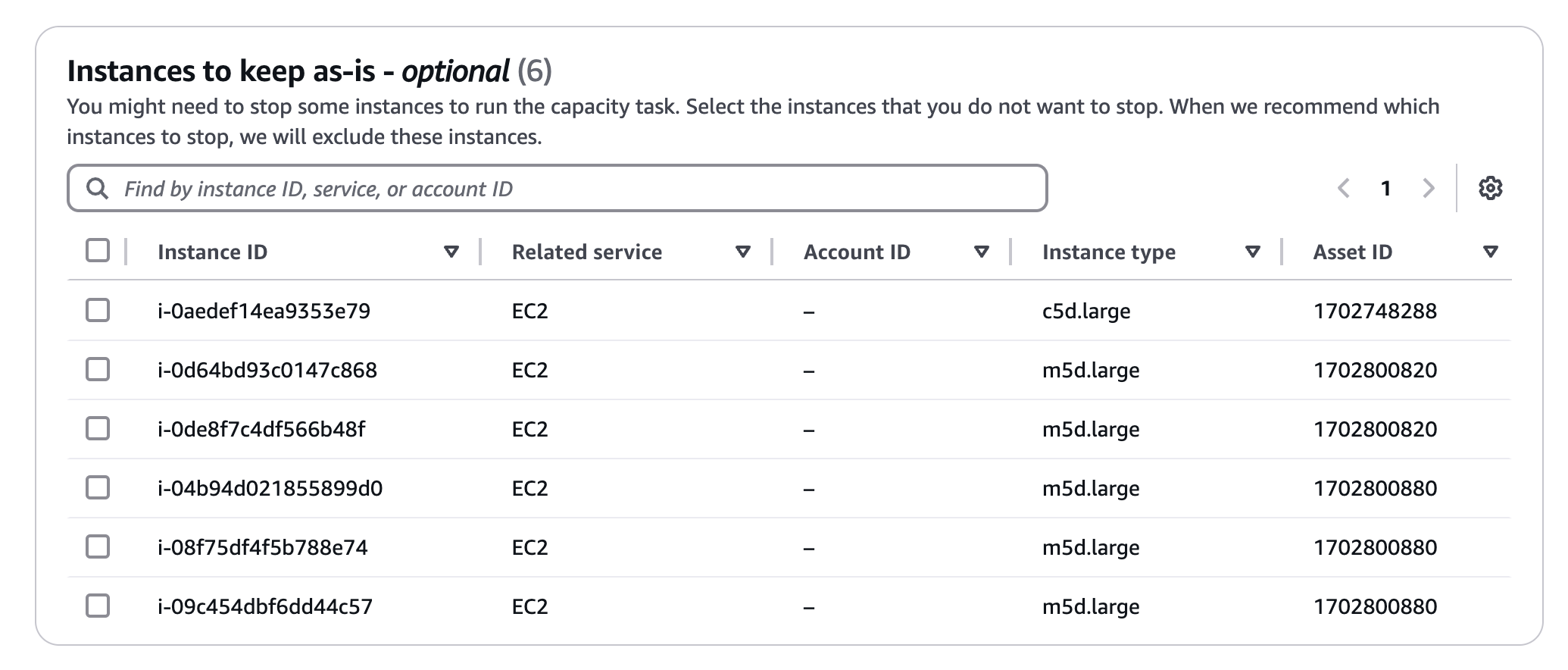1568x670 pixels.
Task: Sort by Account ID column arrow
Action: (x=982, y=252)
